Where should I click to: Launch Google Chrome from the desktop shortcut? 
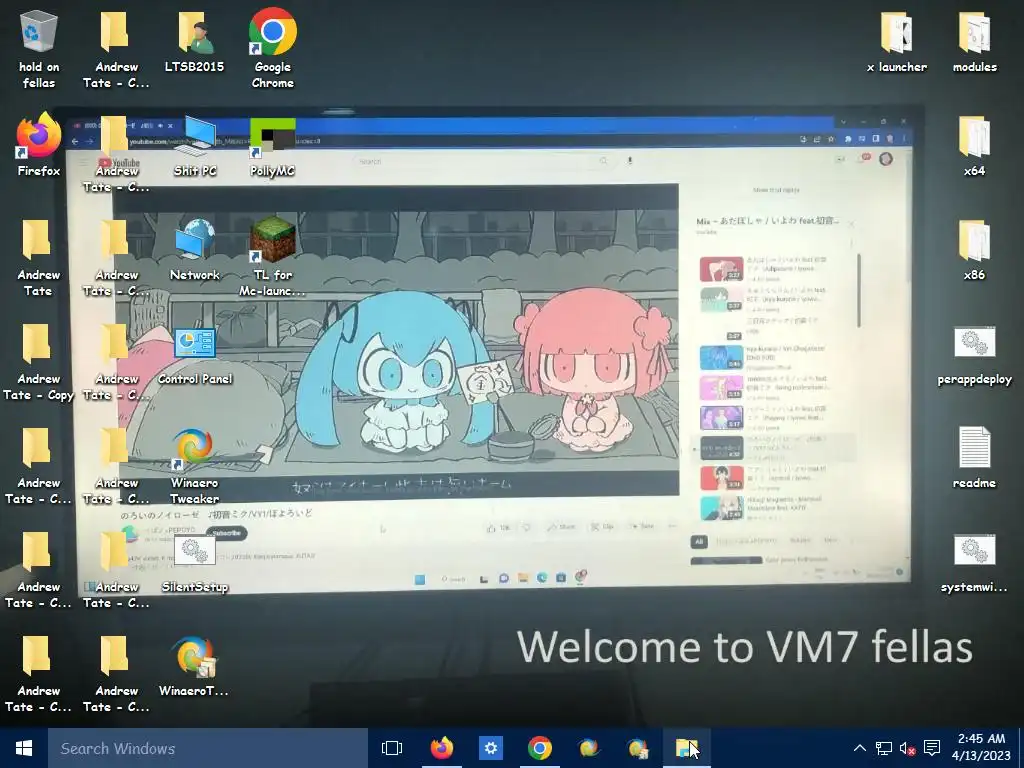(x=272, y=49)
